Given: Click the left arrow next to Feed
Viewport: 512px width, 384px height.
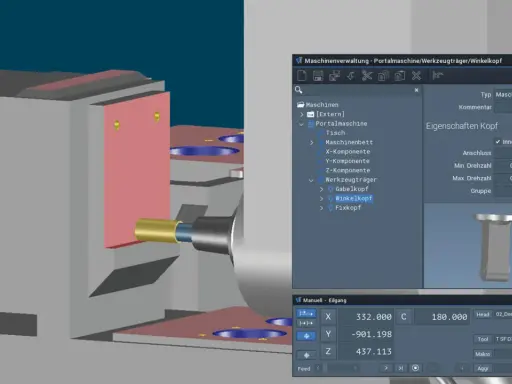Looking at the screenshot, I should coord(318,368).
